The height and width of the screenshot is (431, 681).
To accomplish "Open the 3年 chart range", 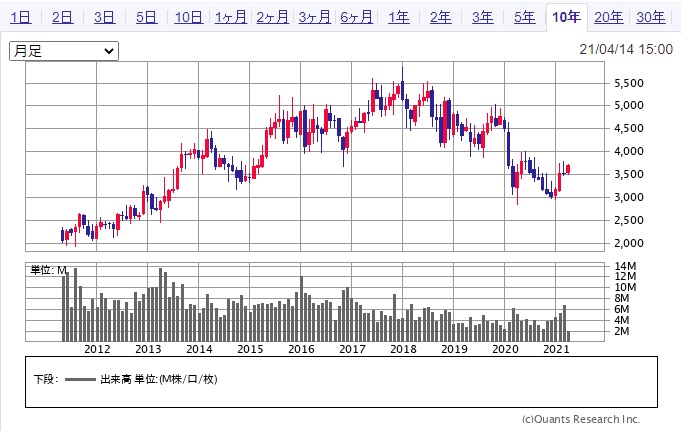I will [x=483, y=17].
